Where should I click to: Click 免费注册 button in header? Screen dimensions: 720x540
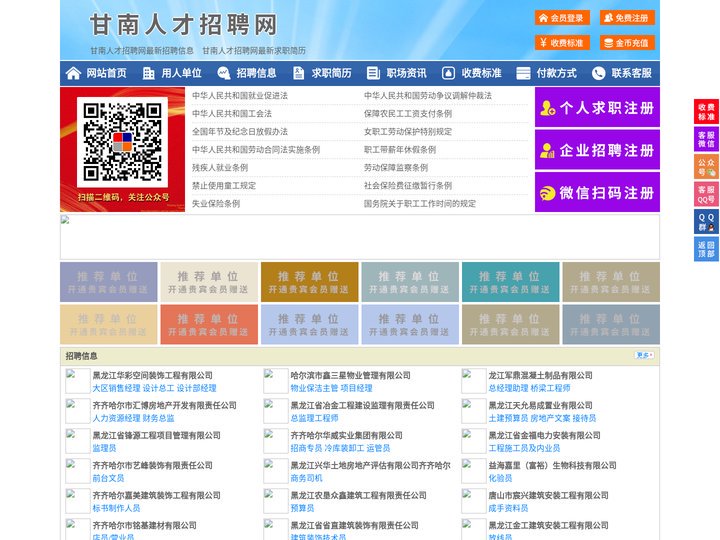627,18
